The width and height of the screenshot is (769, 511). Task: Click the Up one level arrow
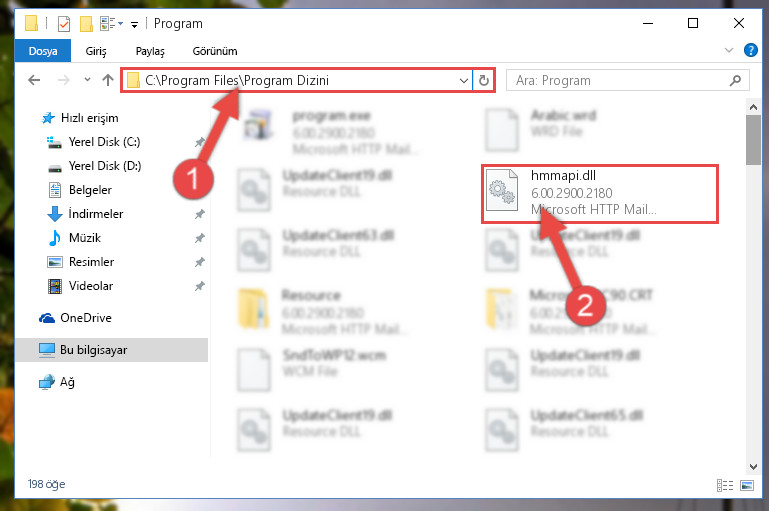tap(108, 80)
